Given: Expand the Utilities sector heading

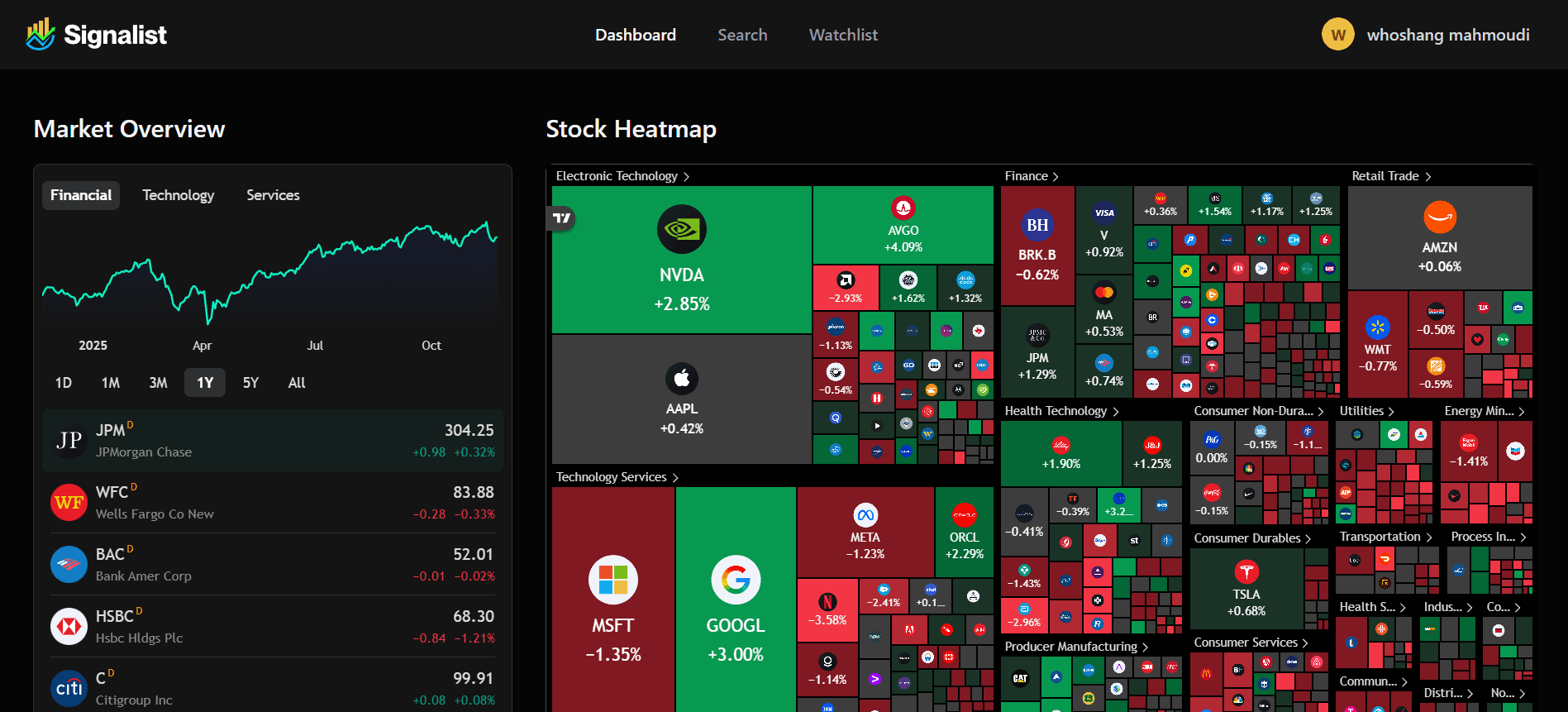Looking at the screenshot, I should click(x=1367, y=411).
